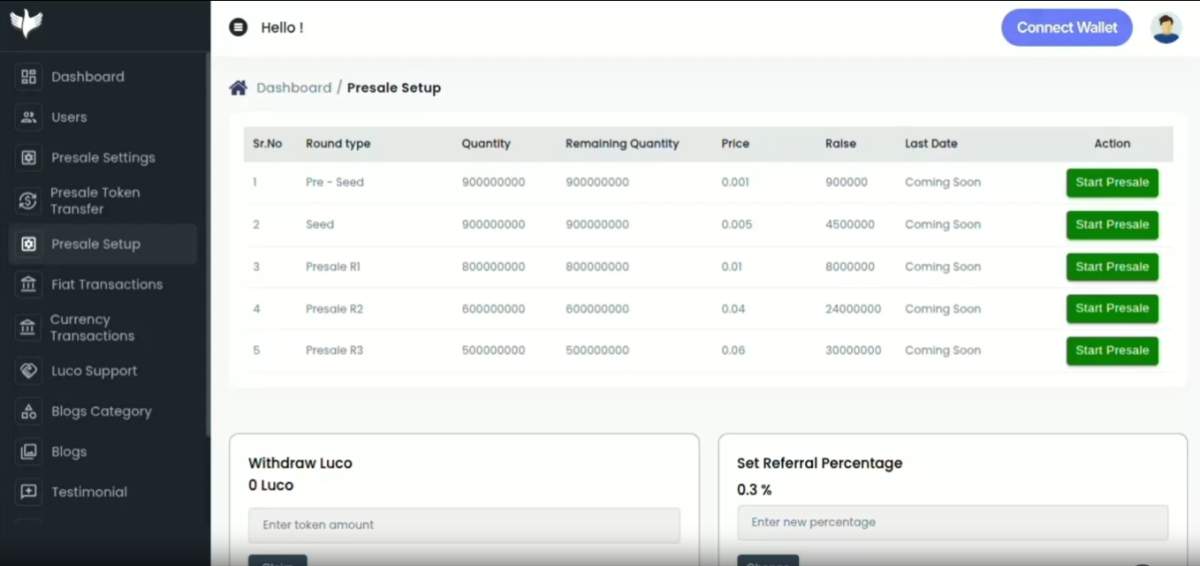Start presale for Presale R3 round
The width and height of the screenshot is (1200, 566).
pyautogui.click(x=1112, y=351)
